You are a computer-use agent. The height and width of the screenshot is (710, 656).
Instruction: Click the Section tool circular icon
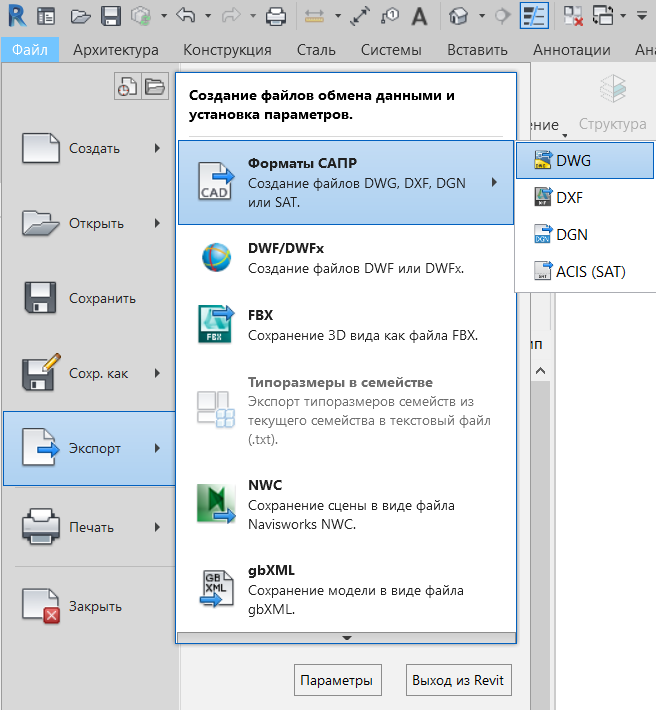[x=502, y=16]
